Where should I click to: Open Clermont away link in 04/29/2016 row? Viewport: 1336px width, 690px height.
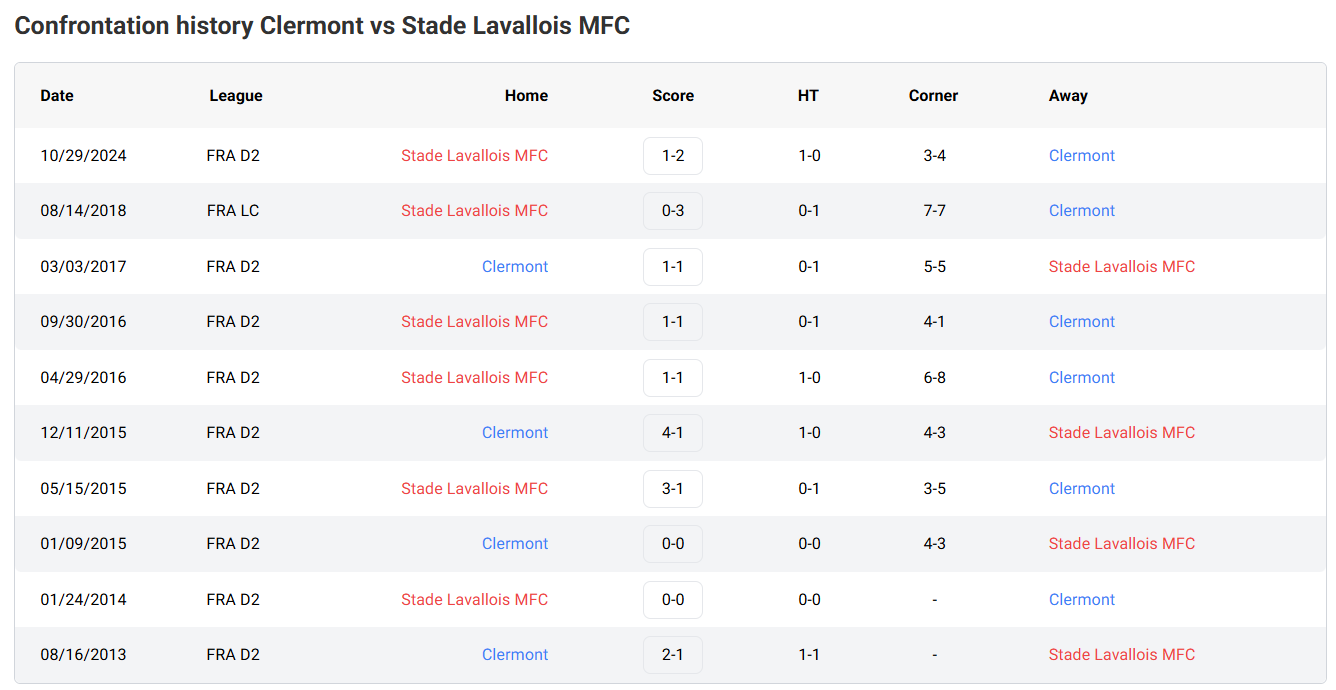pos(1081,378)
